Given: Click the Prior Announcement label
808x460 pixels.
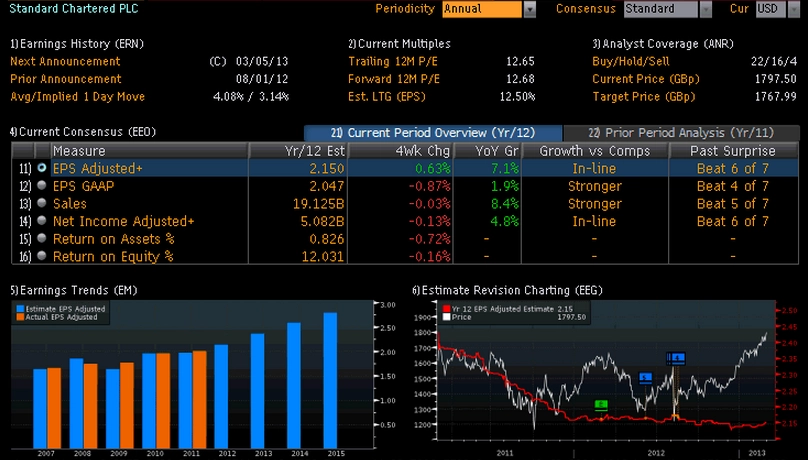Looking at the screenshot, I should tap(66, 79).
